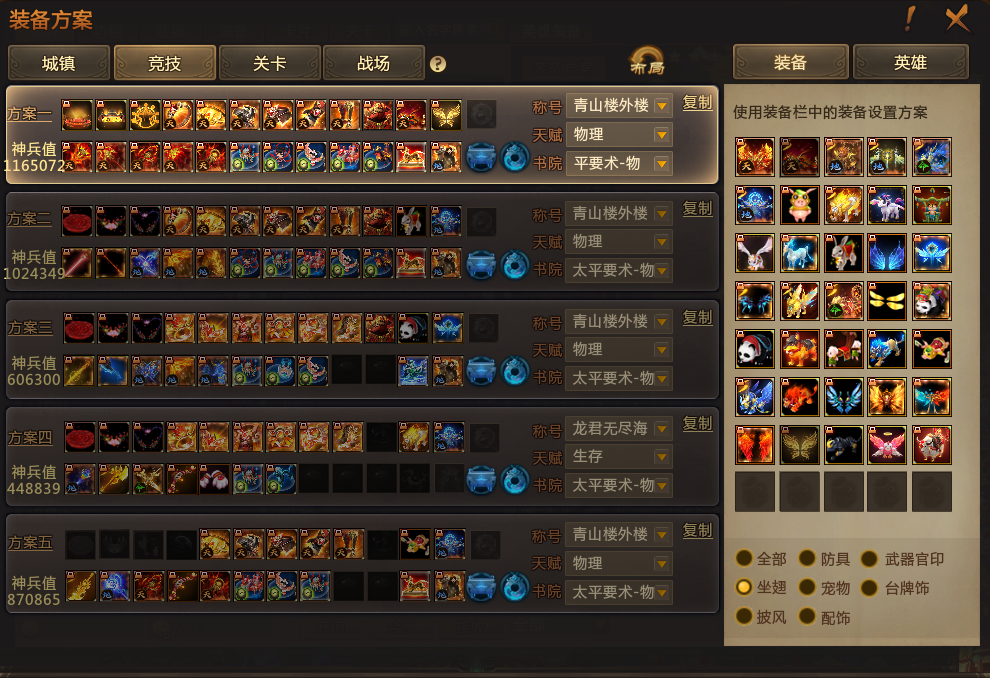Open the 布局 layout arrow icon
The height and width of the screenshot is (678, 990).
pyautogui.click(x=647, y=61)
